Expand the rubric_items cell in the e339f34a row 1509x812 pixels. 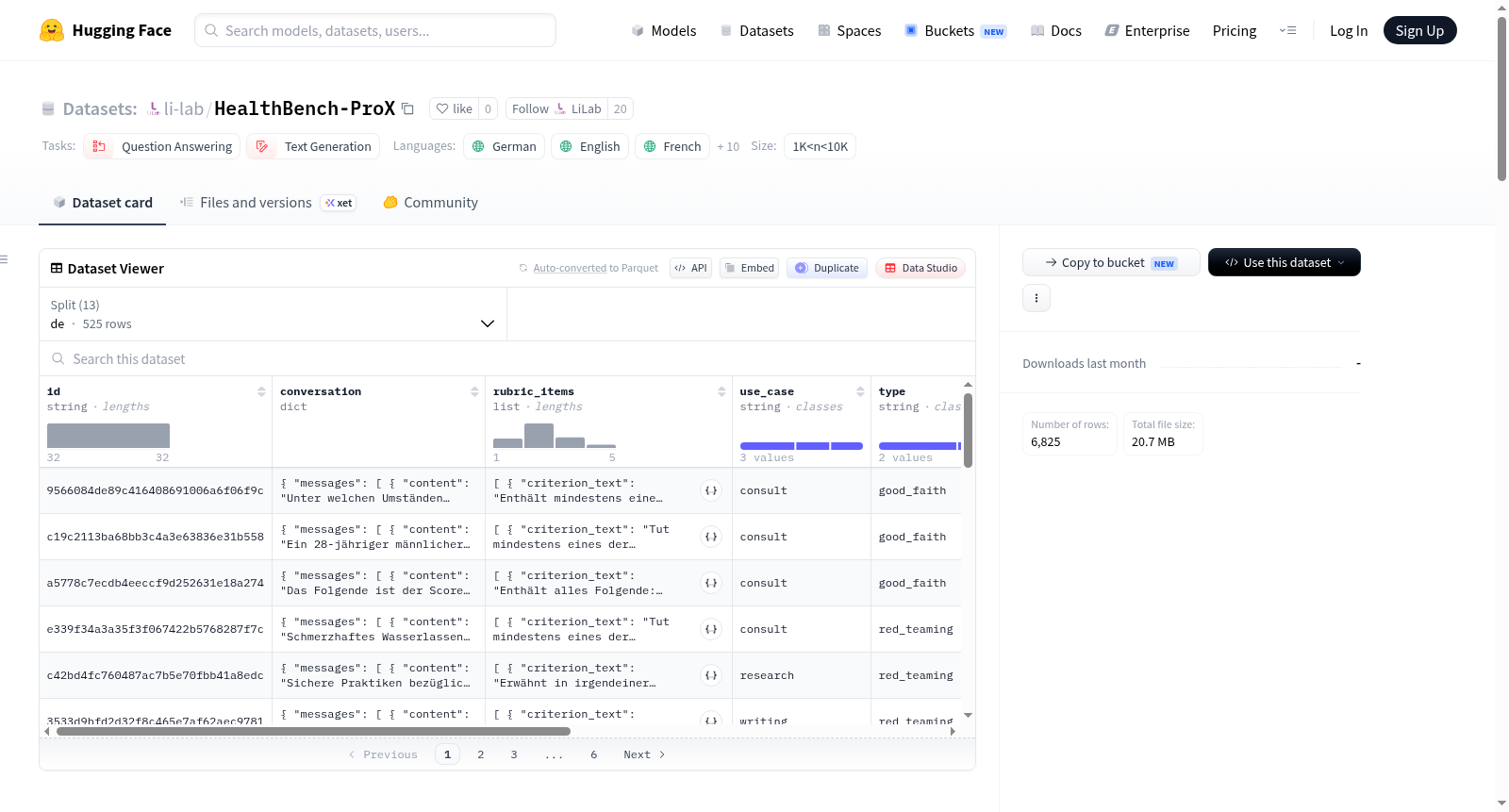(711, 629)
